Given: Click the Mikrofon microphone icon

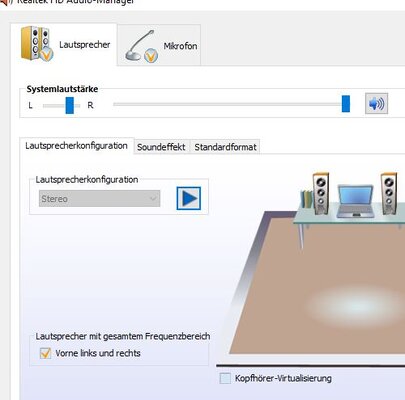Looking at the screenshot, I should tap(141, 46).
